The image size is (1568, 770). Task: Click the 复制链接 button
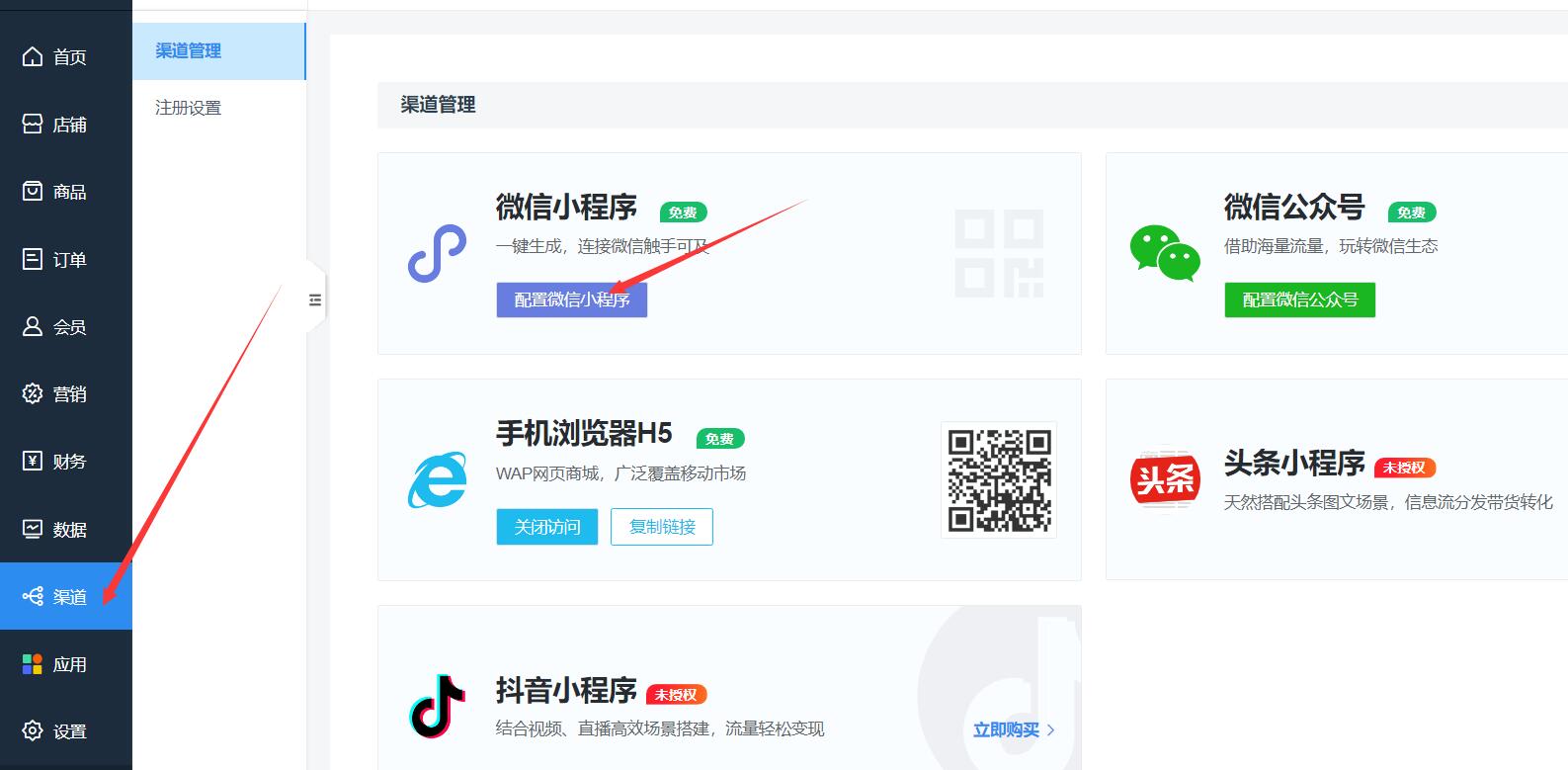click(x=662, y=527)
